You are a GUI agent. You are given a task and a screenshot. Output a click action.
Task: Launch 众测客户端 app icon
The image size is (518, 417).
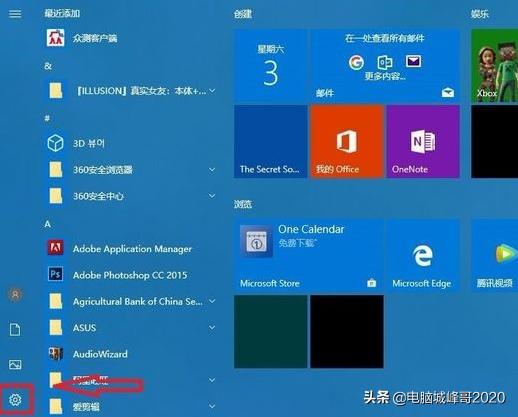[55, 38]
